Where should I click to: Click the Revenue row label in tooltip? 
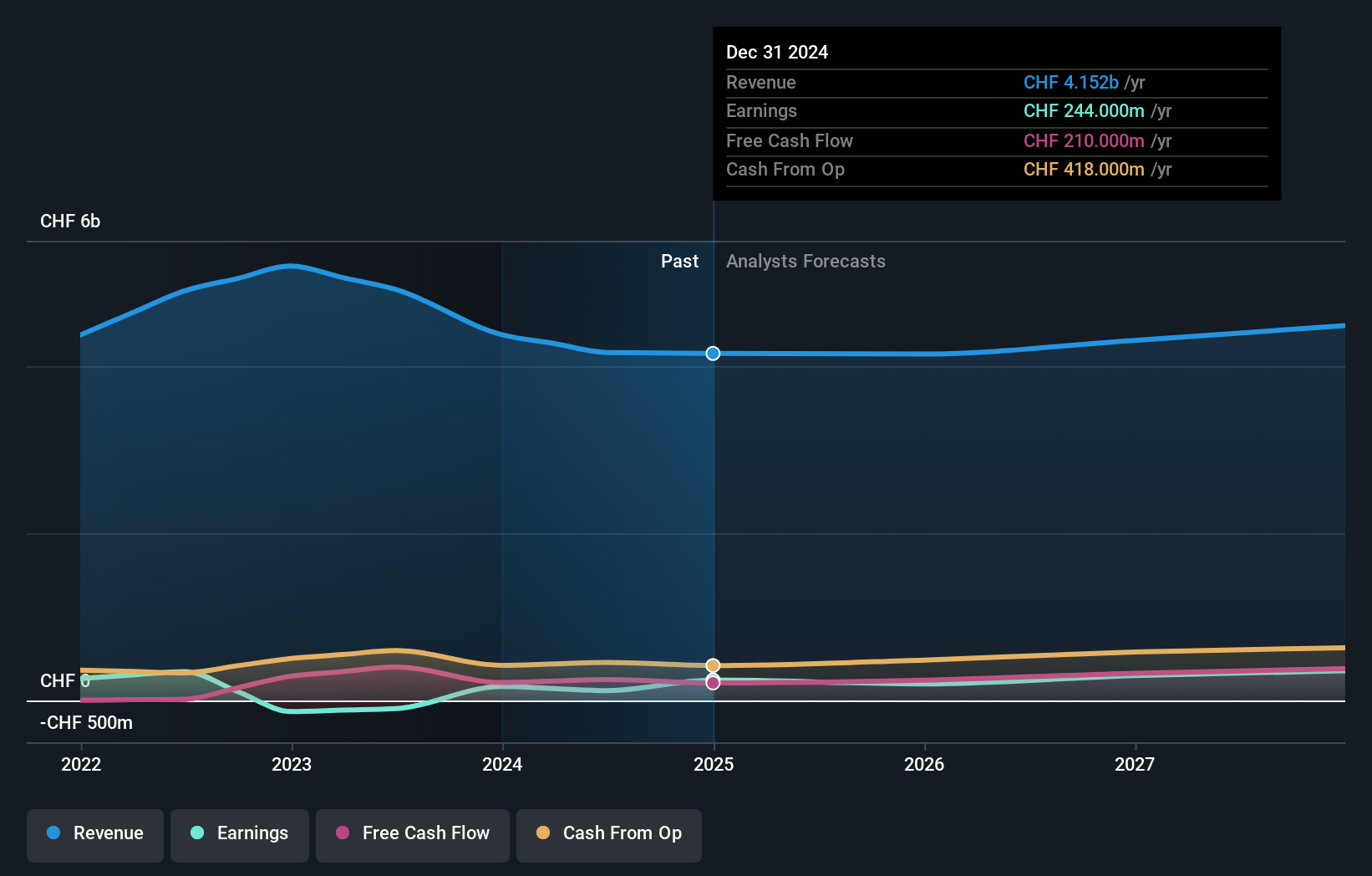pyautogui.click(x=761, y=82)
